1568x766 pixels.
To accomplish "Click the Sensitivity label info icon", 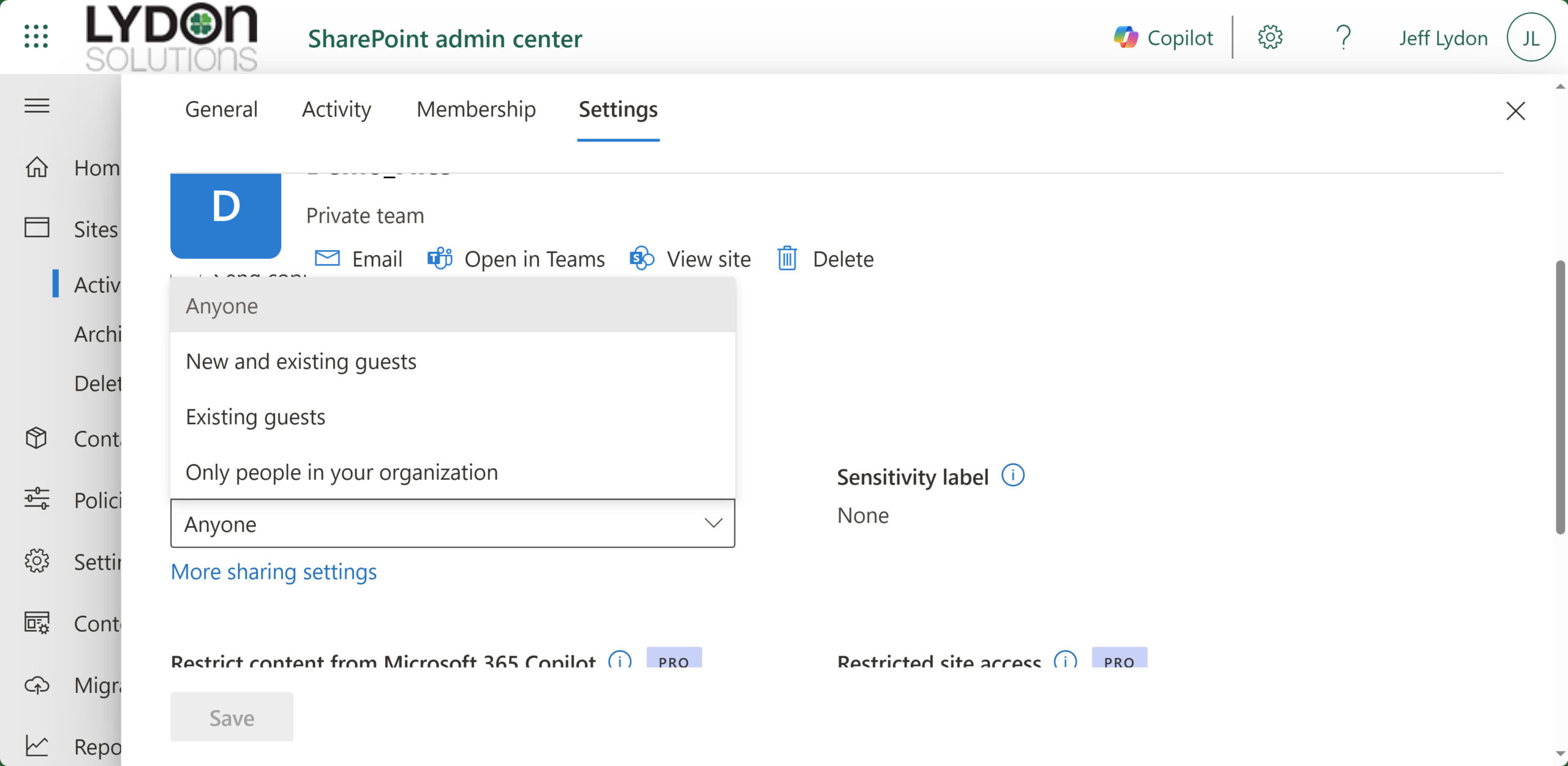I will point(1012,476).
